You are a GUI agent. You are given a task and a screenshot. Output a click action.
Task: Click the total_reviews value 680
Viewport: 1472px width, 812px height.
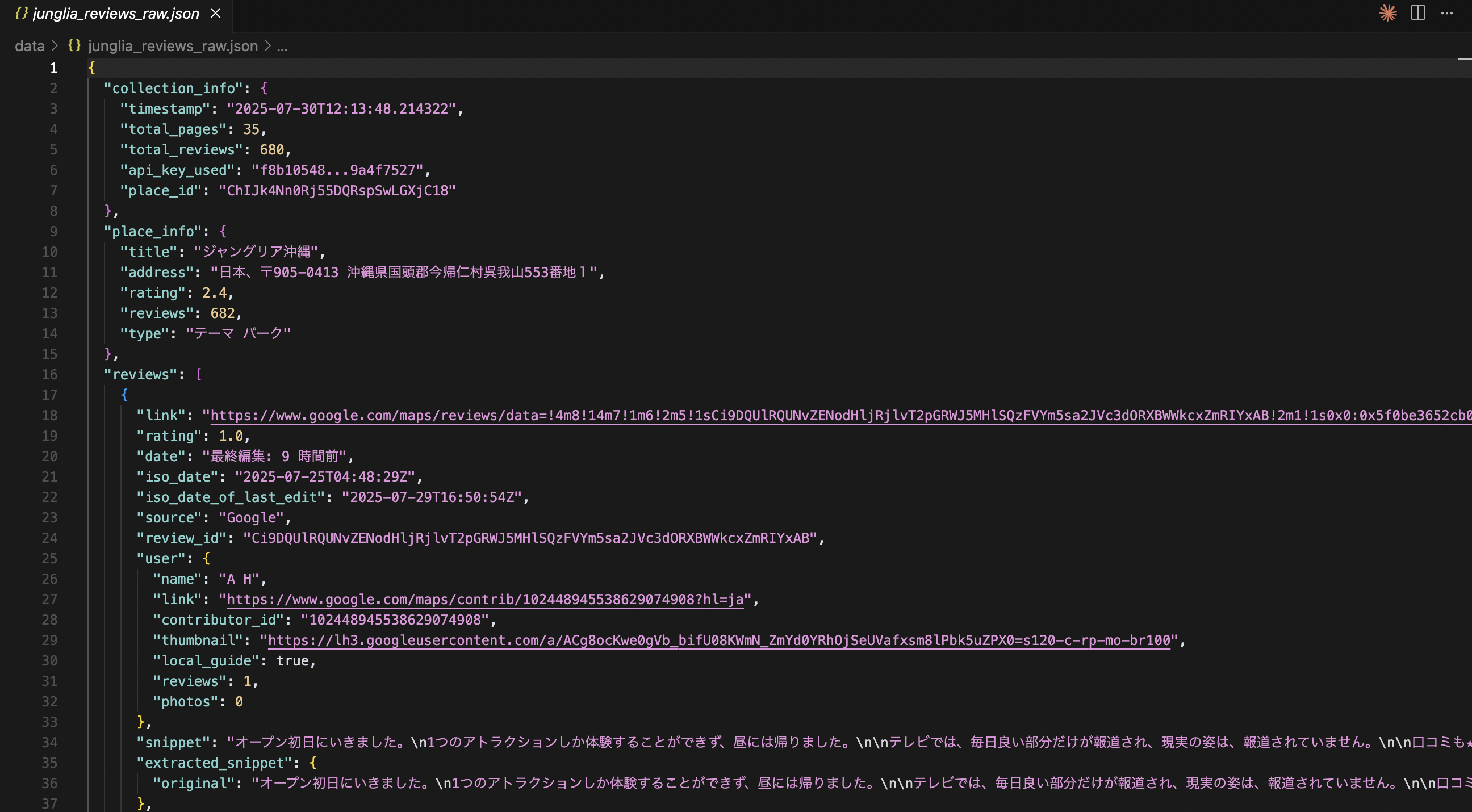coord(272,150)
